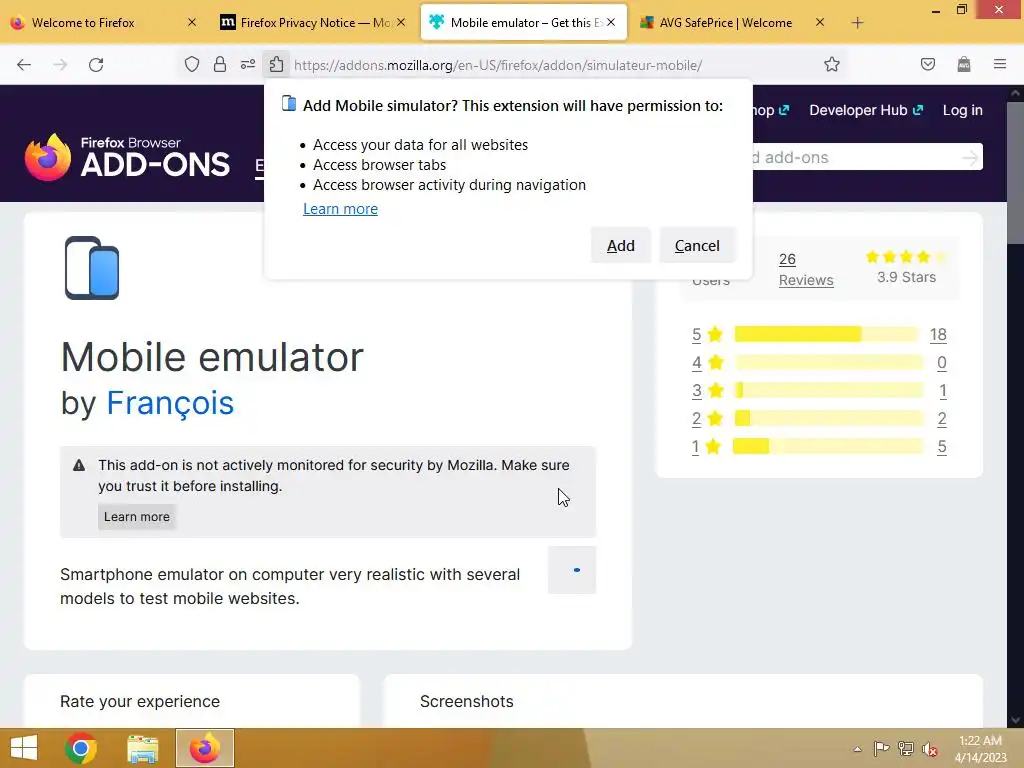Open the site permissions icon in the address bar
Viewport: 1024px width, 768px height.
click(x=248, y=65)
